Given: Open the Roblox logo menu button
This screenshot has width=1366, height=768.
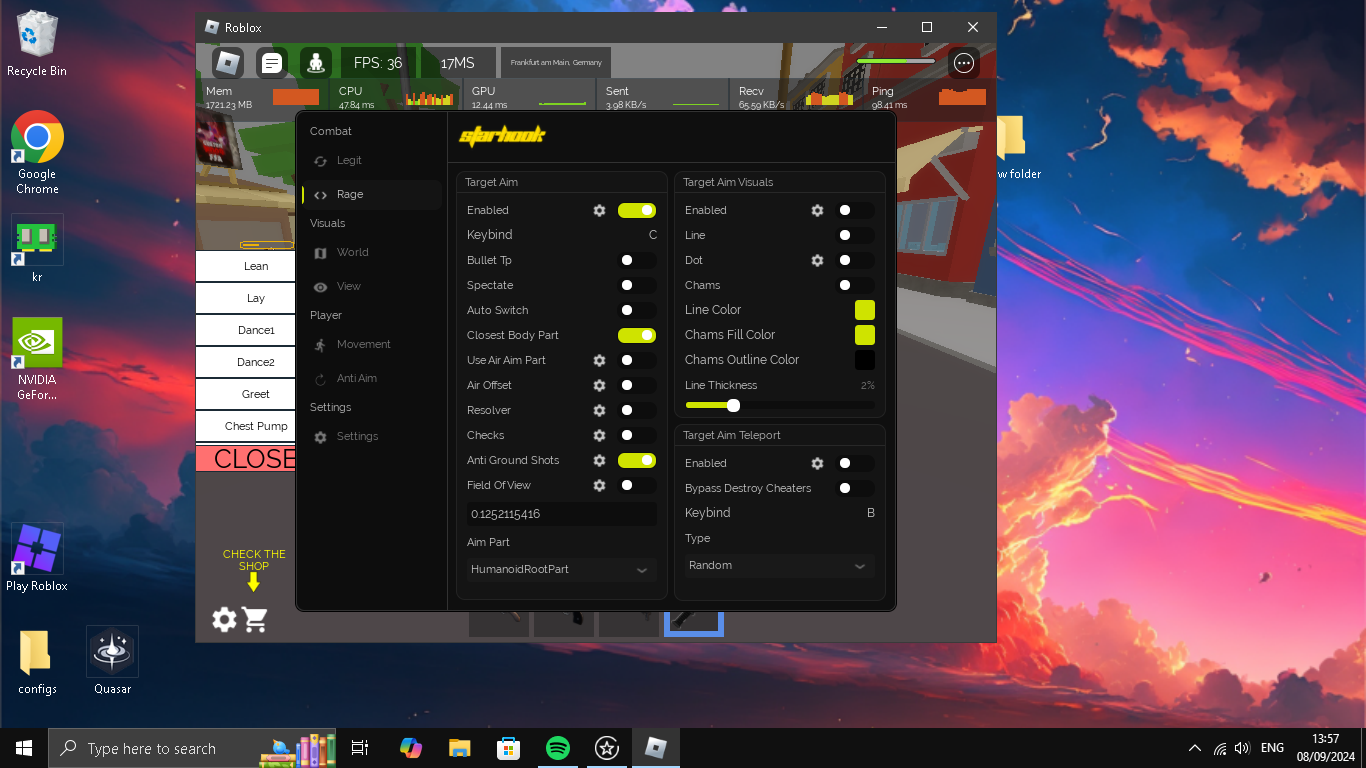Looking at the screenshot, I should 228,63.
